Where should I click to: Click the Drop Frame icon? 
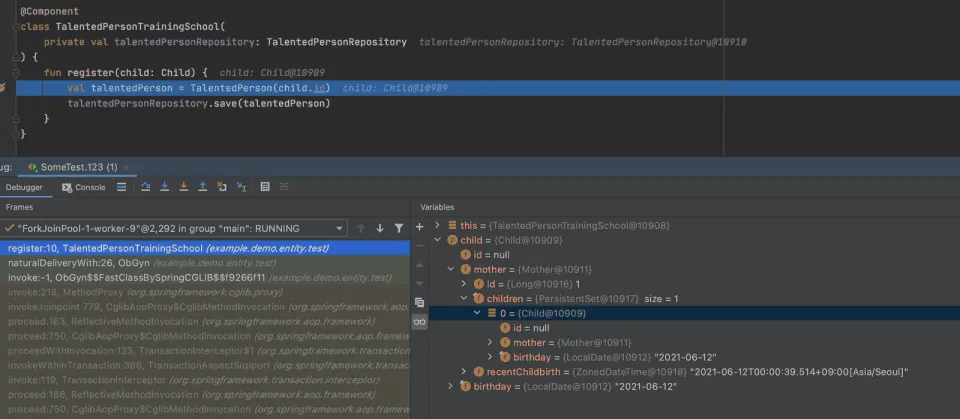222,187
